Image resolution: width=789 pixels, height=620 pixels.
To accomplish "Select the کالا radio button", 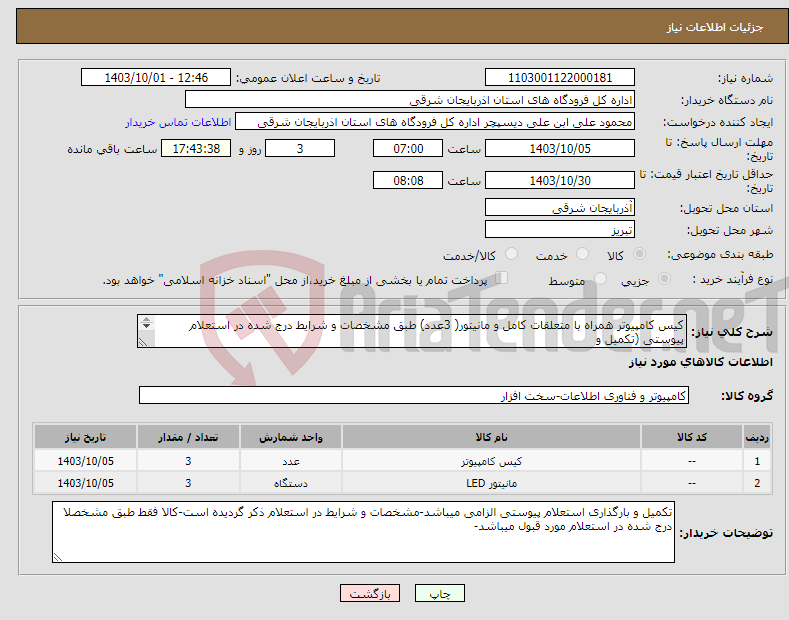I will (x=639, y=254).
